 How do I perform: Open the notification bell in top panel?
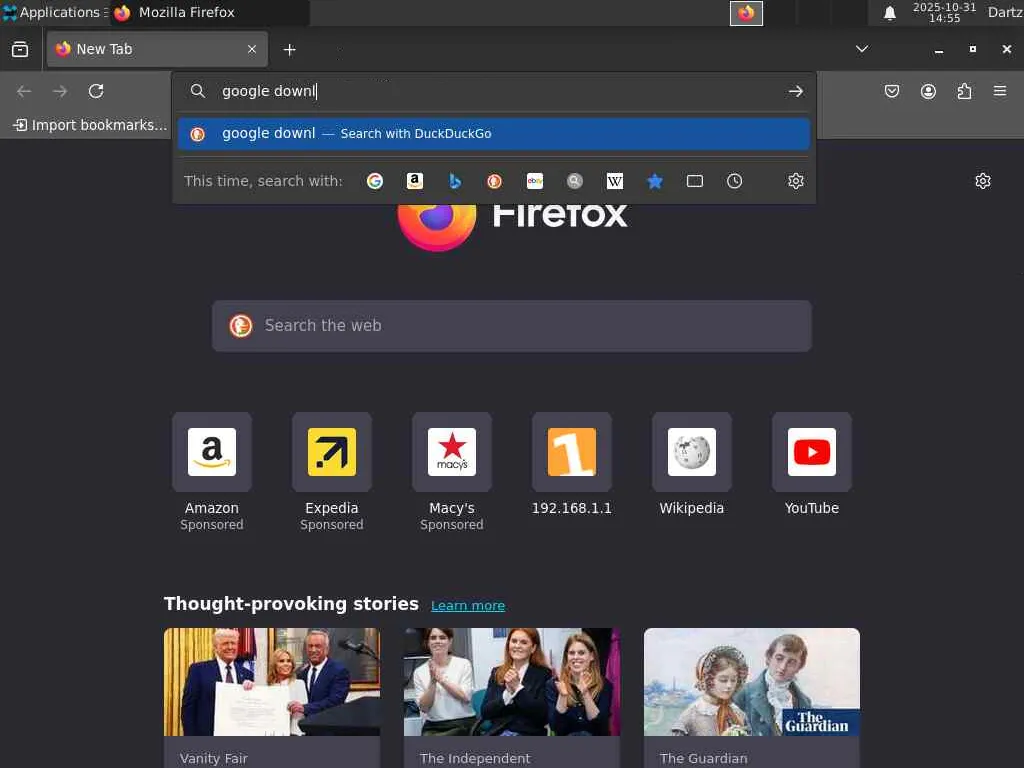889,13
